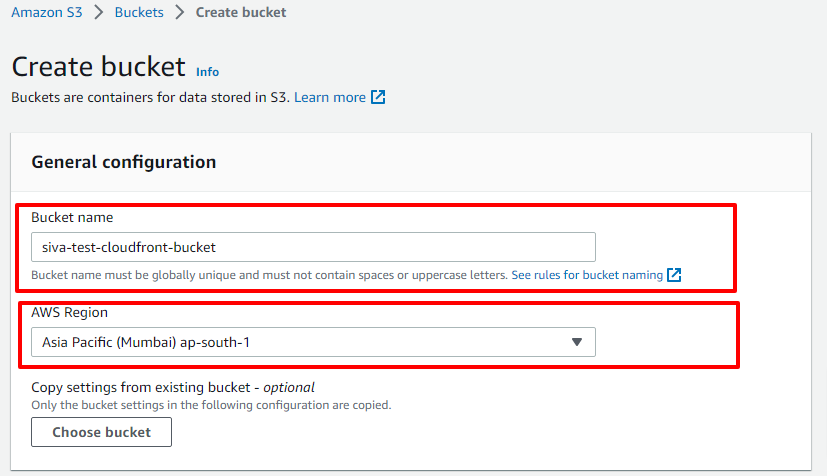The height and width of the screenshot is (476, 827).
Task: Click external-link icon next to Learn more
Action: [x=378, y=97]
